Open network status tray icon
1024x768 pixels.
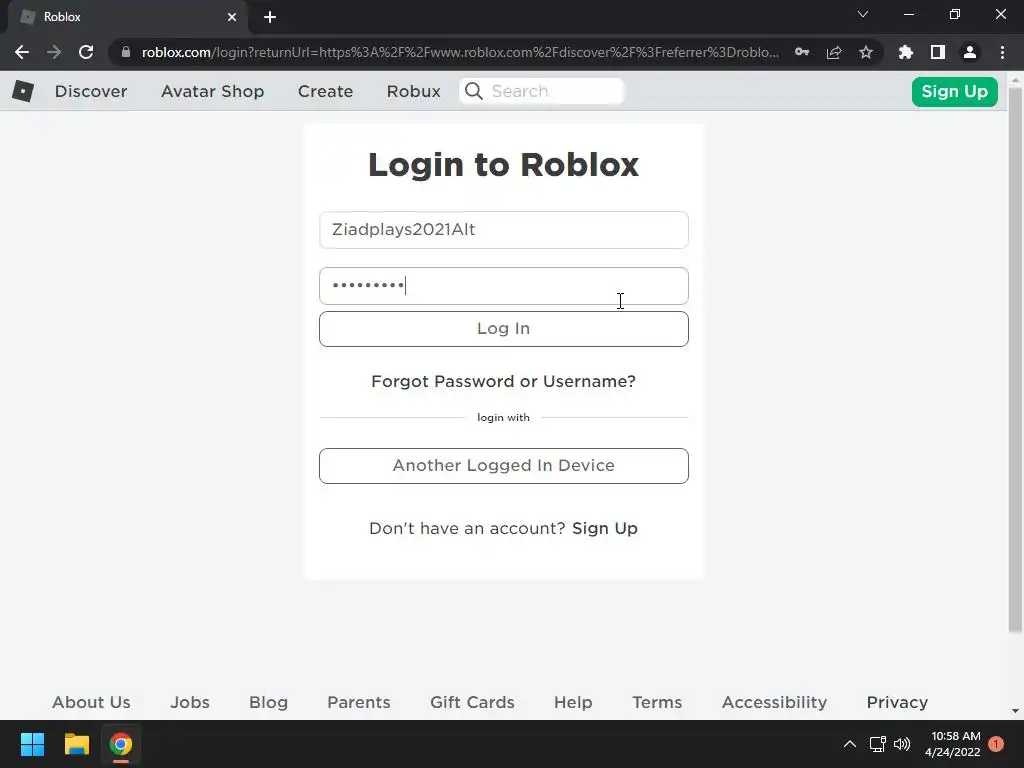click(x=877, y=744)
